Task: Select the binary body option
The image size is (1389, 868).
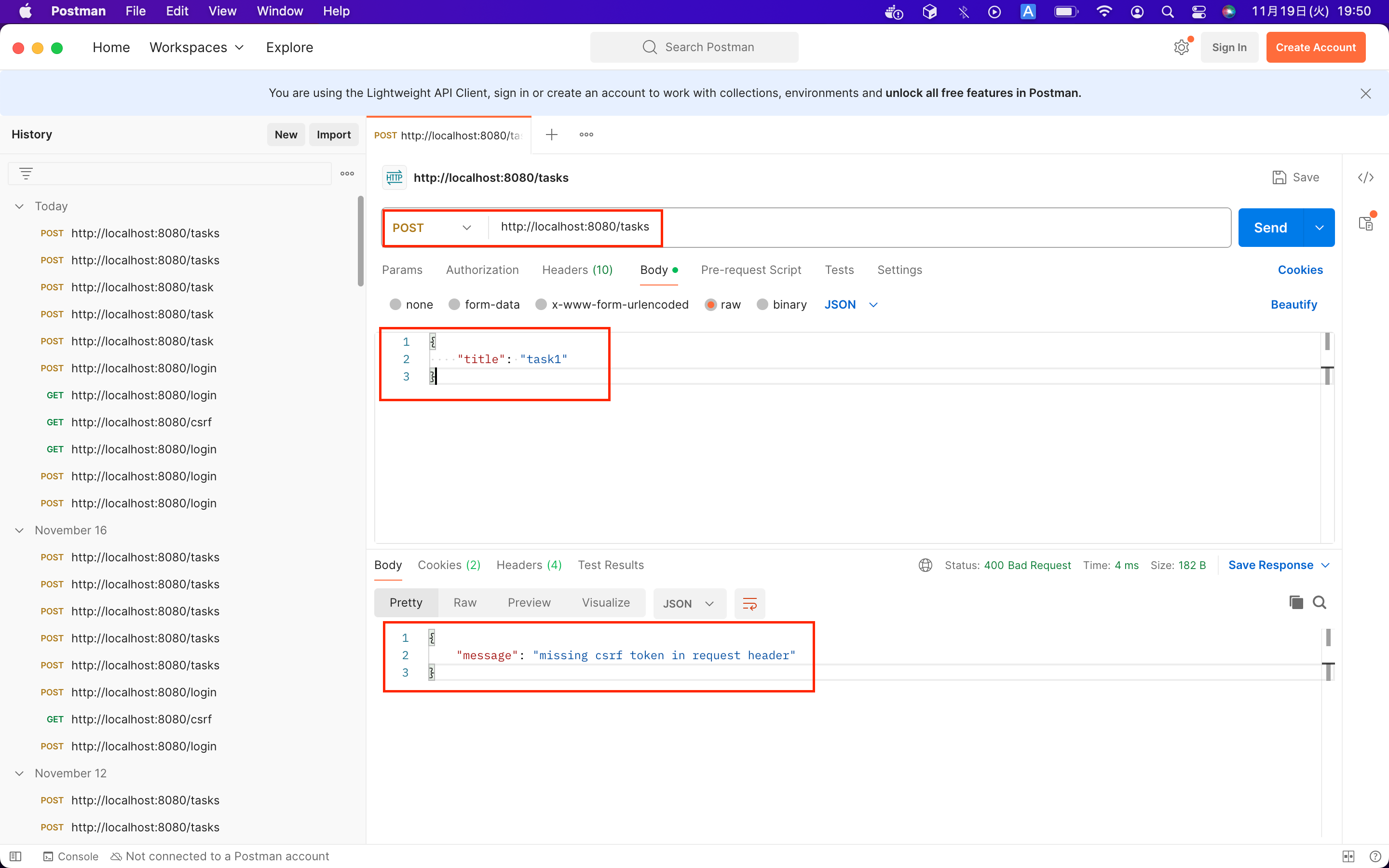Action: coord(762,304)
